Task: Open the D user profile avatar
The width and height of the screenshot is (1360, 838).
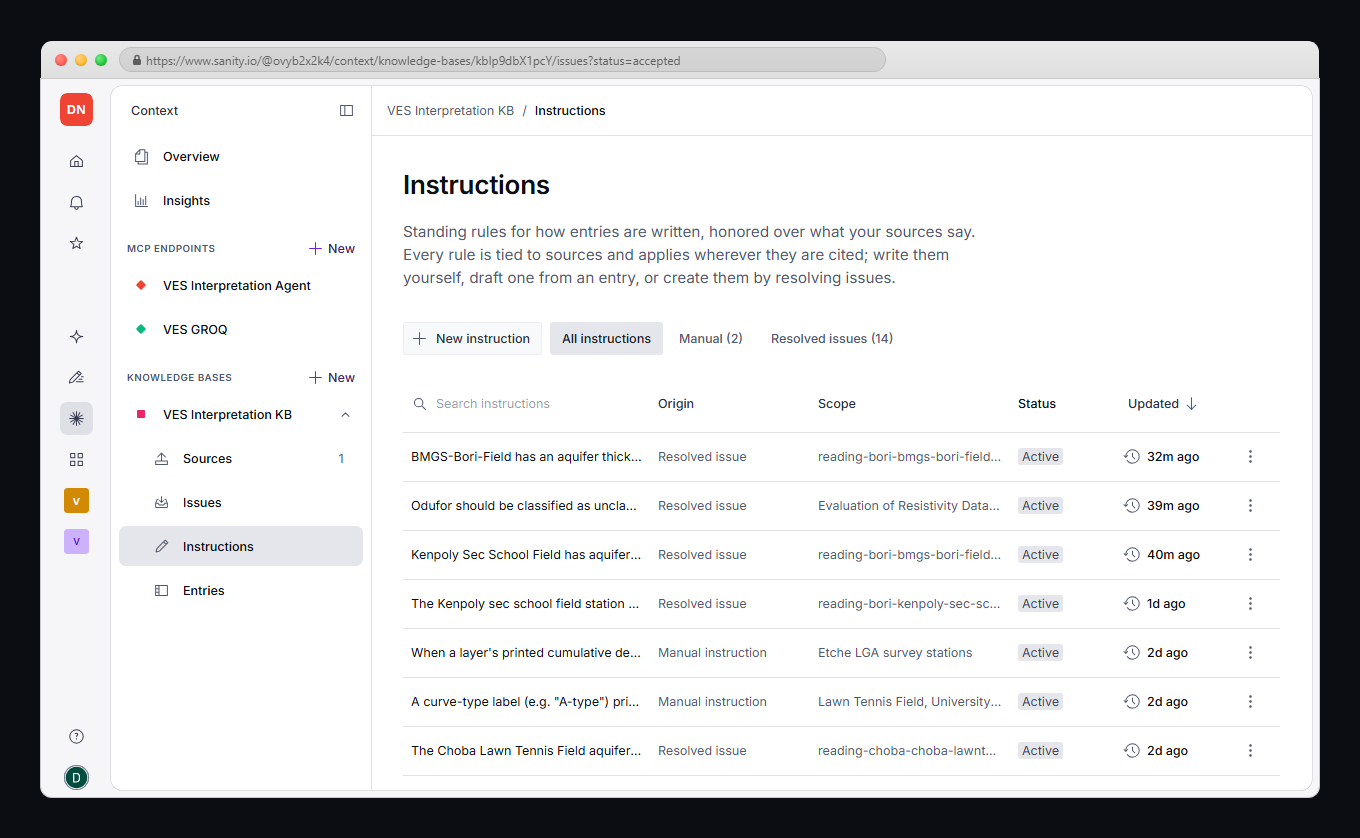Action: coord(76,777)
